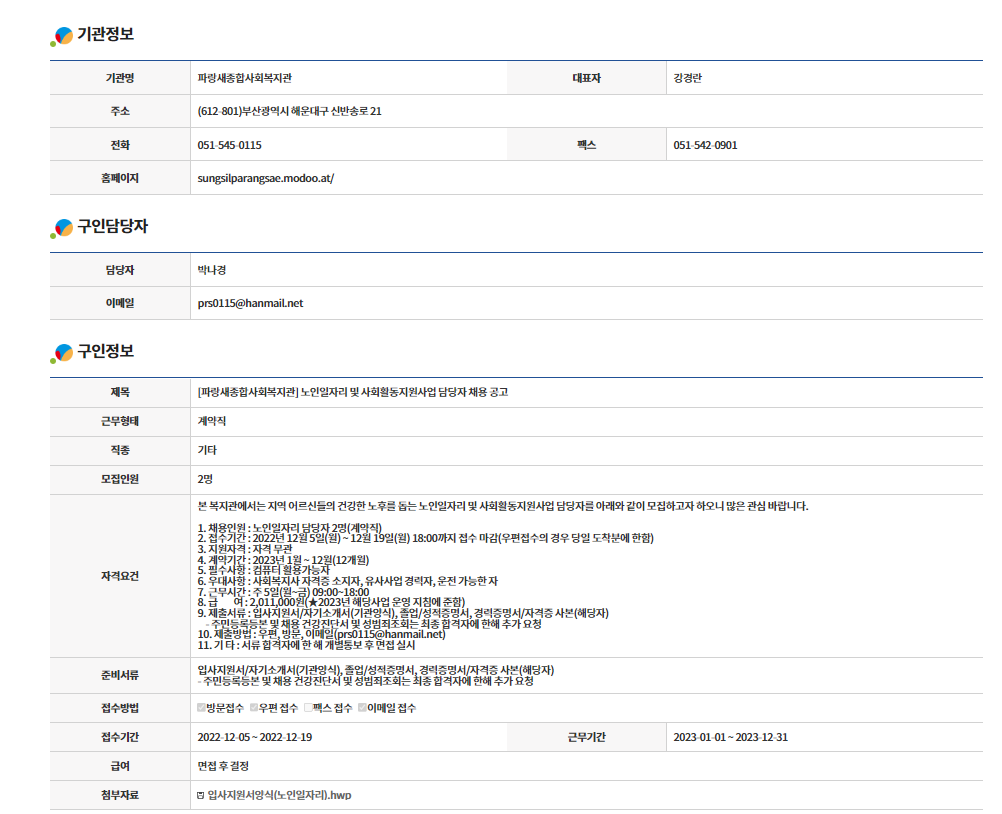Image resolution: width=1002 pixels, height=814 pixels.
Task: Toggle the 우편 접수 checkbox
Action: (254, 707)
